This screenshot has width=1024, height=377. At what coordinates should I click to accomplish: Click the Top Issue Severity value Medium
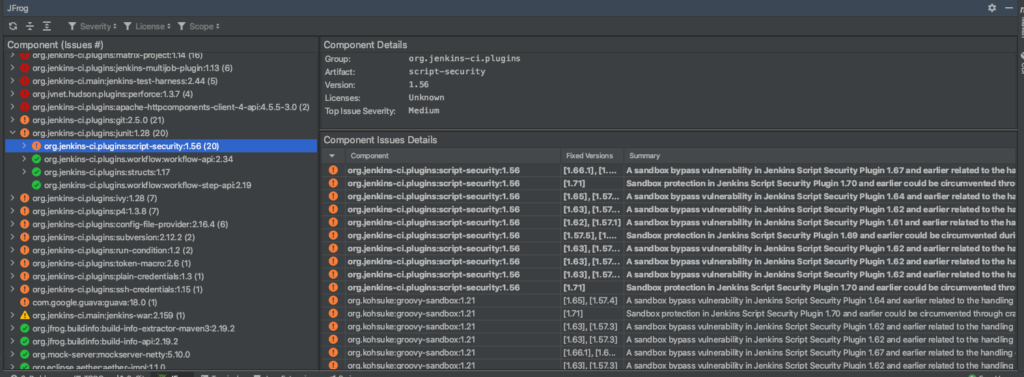pos(424,110)
